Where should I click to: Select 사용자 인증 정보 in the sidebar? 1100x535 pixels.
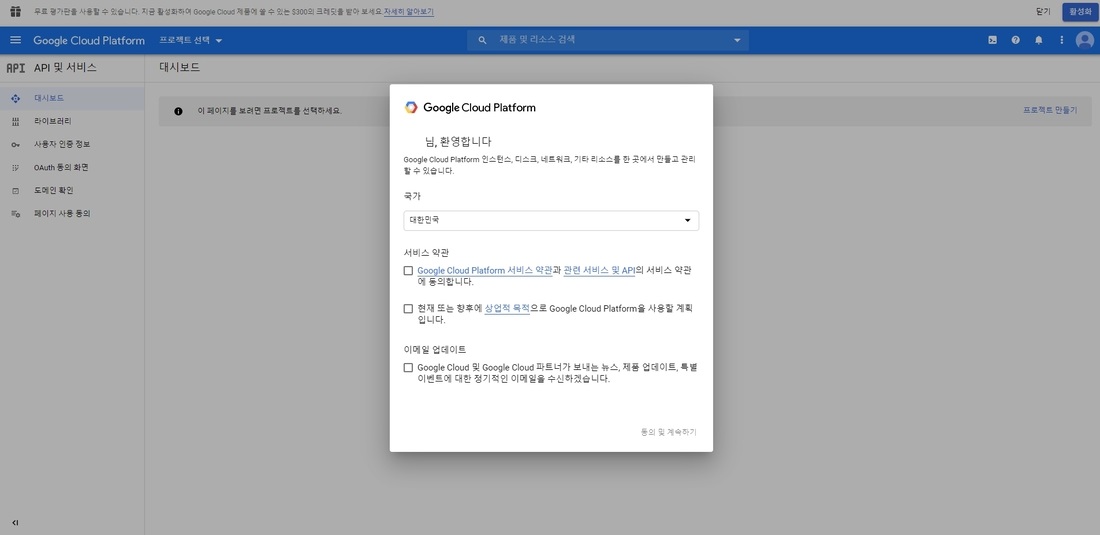[x=72, y=144]
